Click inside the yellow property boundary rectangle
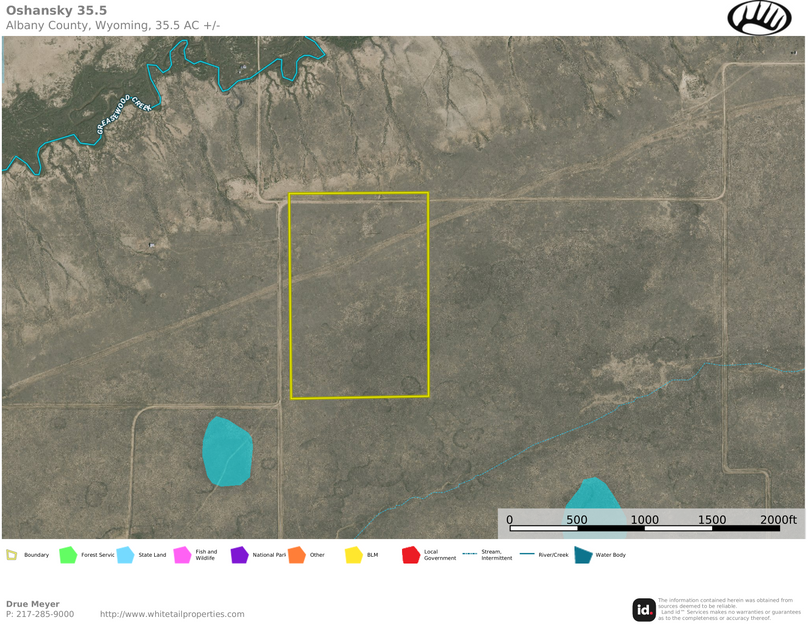 point(359,296)
